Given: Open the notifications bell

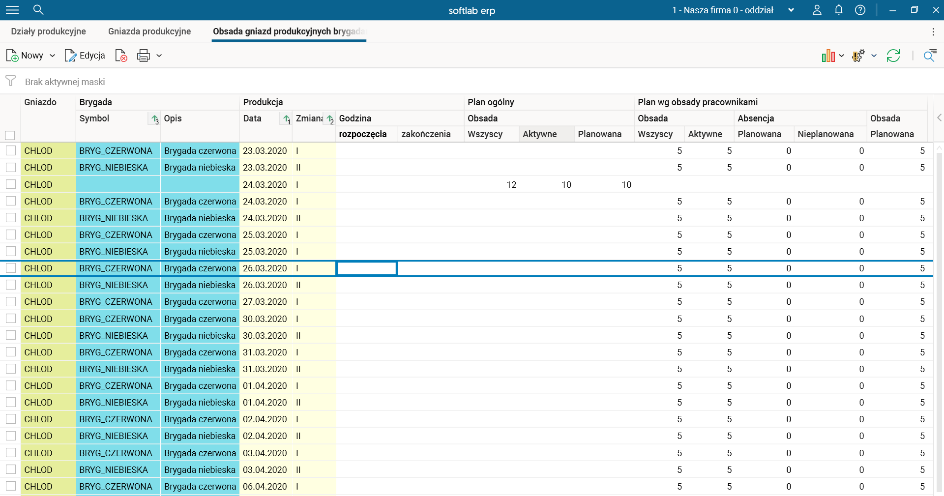Looking at the screenshot, I should click(x=839, y=9).
